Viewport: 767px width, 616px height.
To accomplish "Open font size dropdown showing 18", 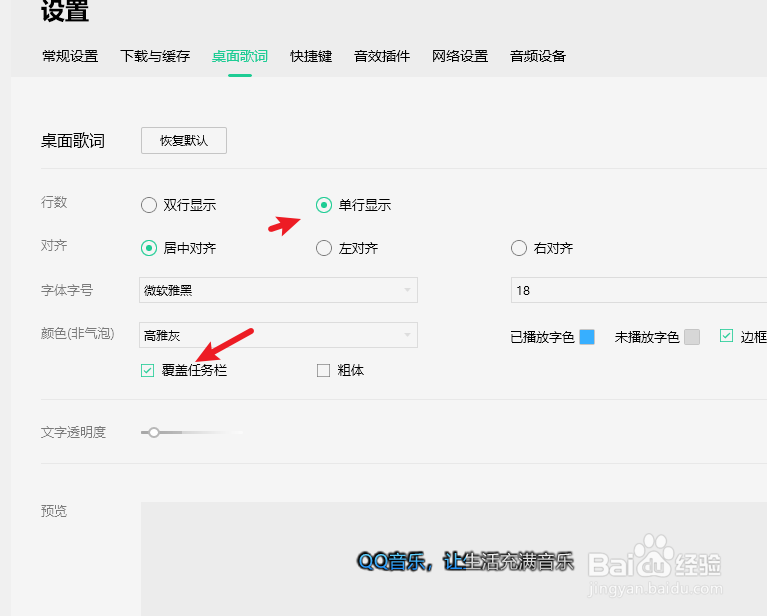I will [x=639, y=290].
